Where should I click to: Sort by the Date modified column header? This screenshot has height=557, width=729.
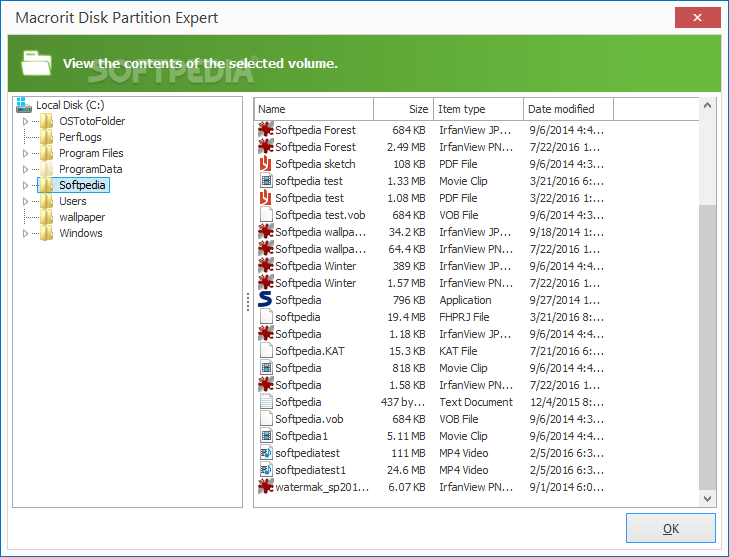tap(568, 109)
